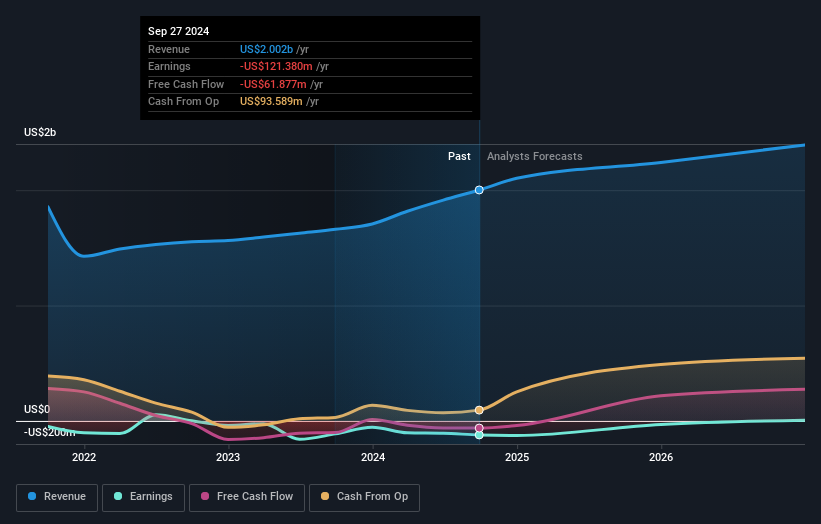Image resolution: width=821 pixels, height=524 pixels.
Task: Click the orange Cash From Op legend dot
Action: 325,496
